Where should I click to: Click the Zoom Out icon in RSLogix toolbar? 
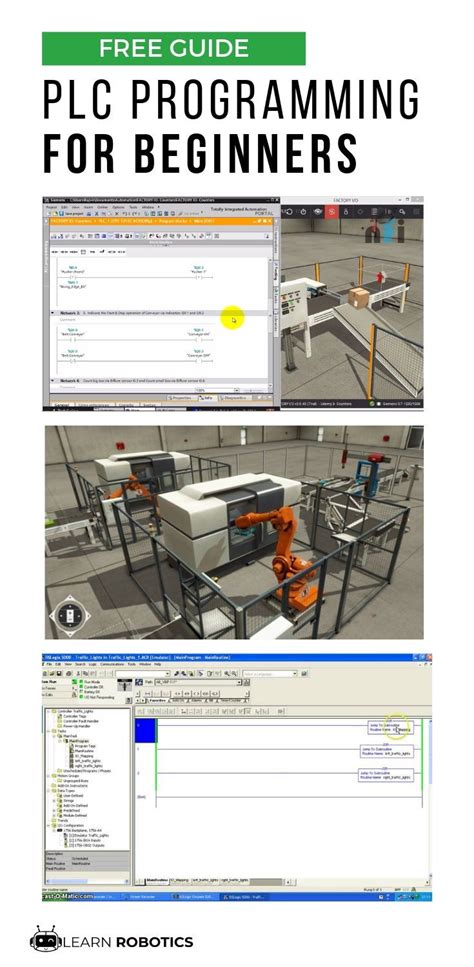click(234, 673)
